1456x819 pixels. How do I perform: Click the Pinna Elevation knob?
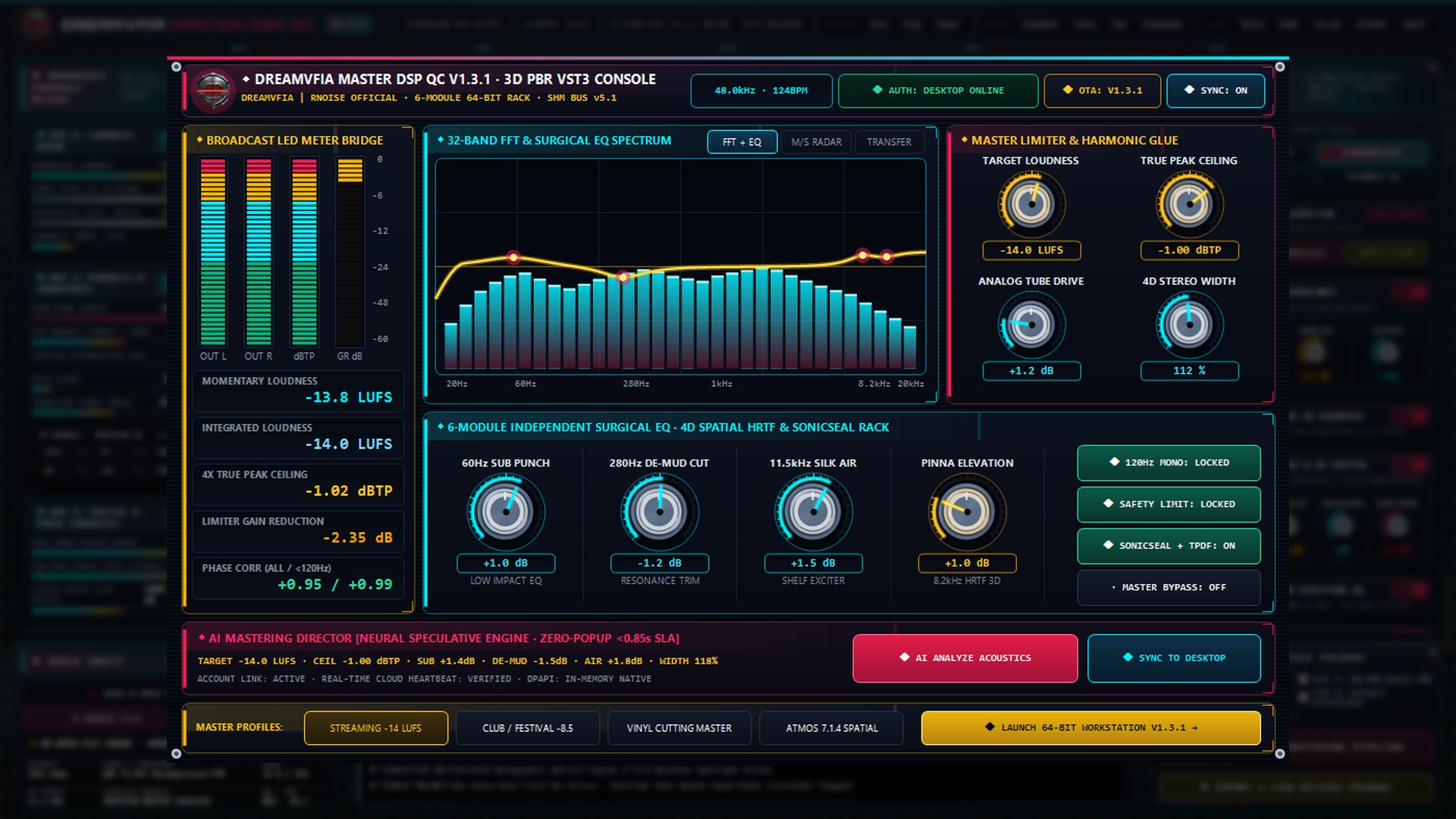pos(967,512)
